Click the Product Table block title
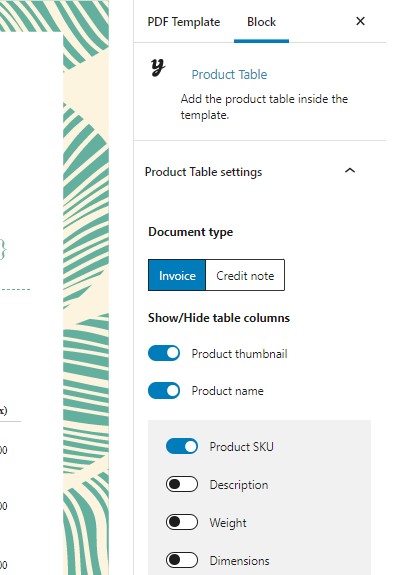The width and height of the screenshot is (413, 575). [x=229, y=74]
